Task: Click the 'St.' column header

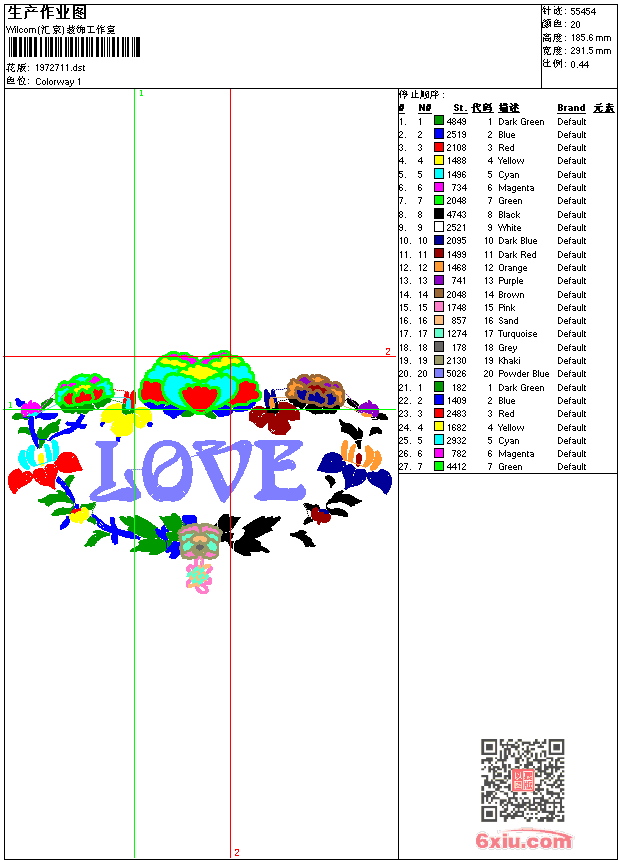Action: (460, 108)
